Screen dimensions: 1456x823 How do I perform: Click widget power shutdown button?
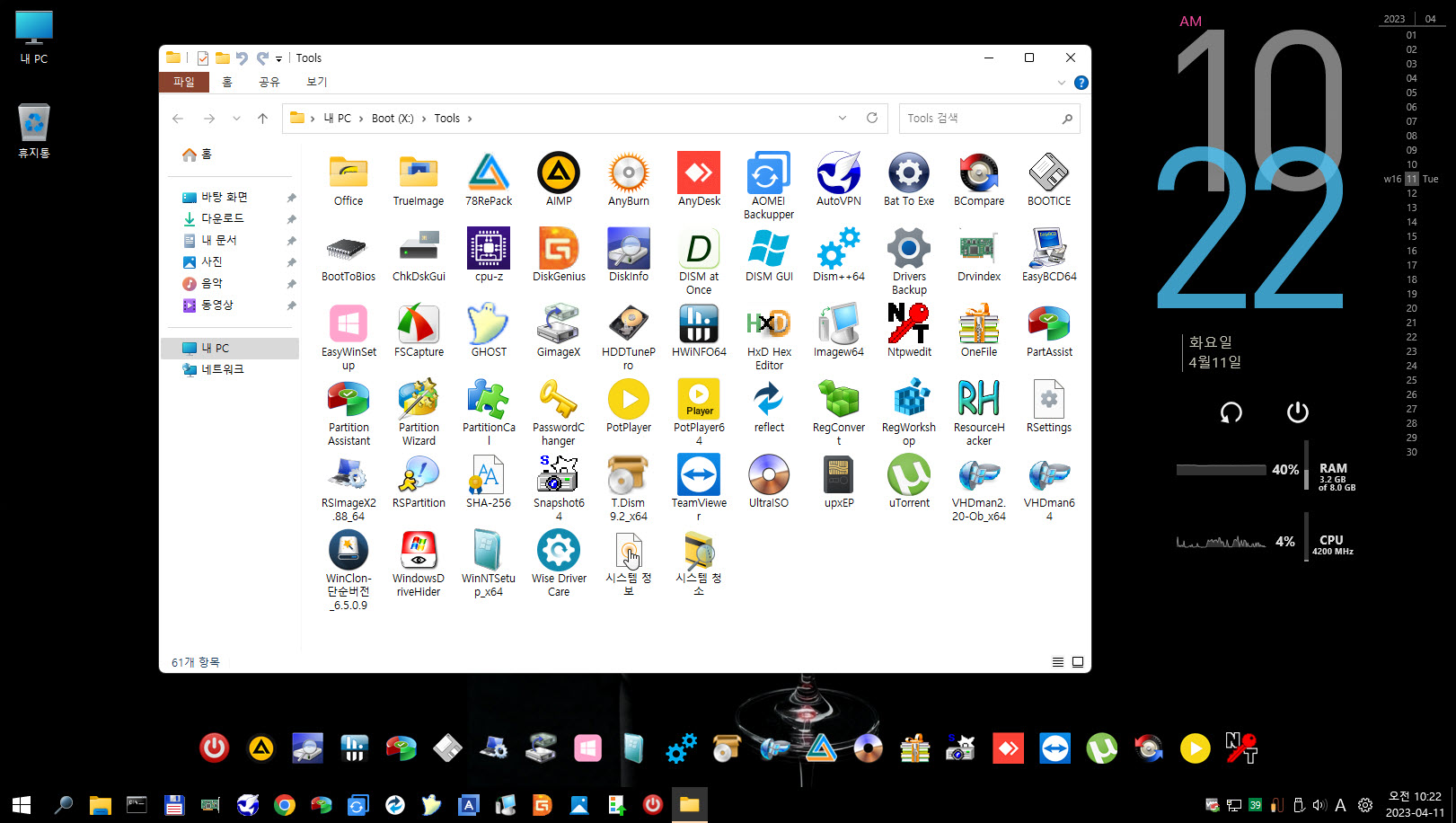click(1297, 412)
